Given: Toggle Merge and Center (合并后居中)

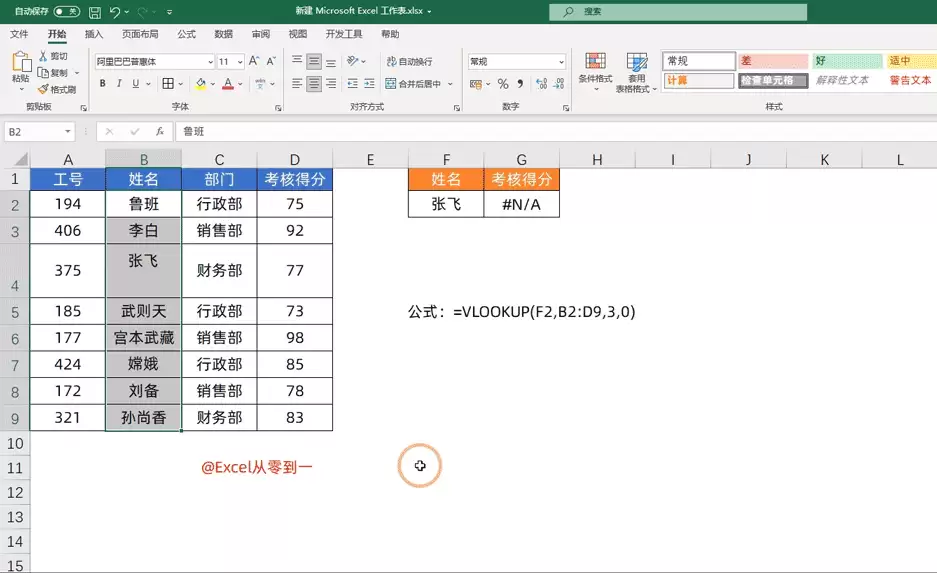Looking at the screenshot, I should coord(414,84).
